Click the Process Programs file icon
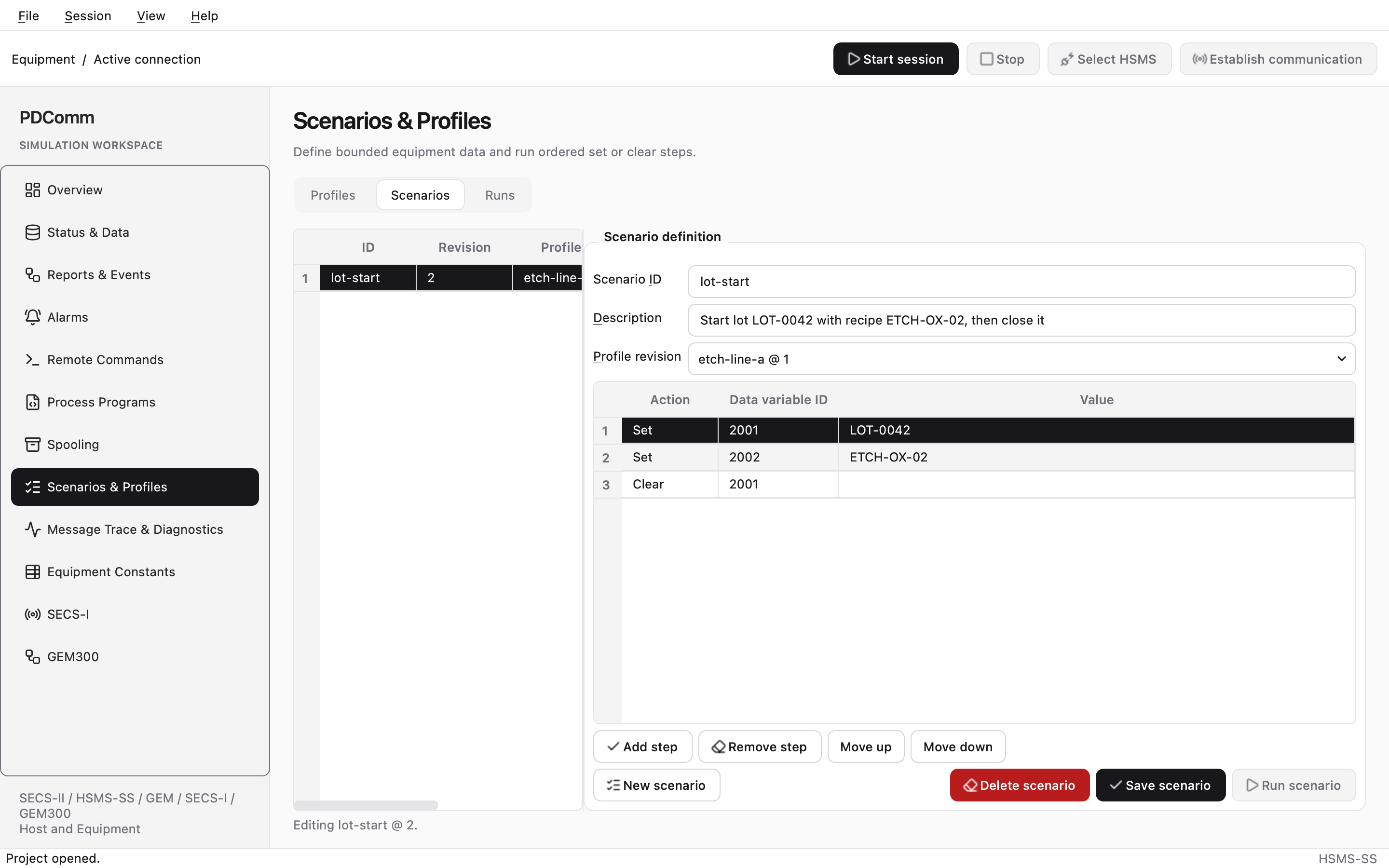1389x868 pixels. coord(33,403)
